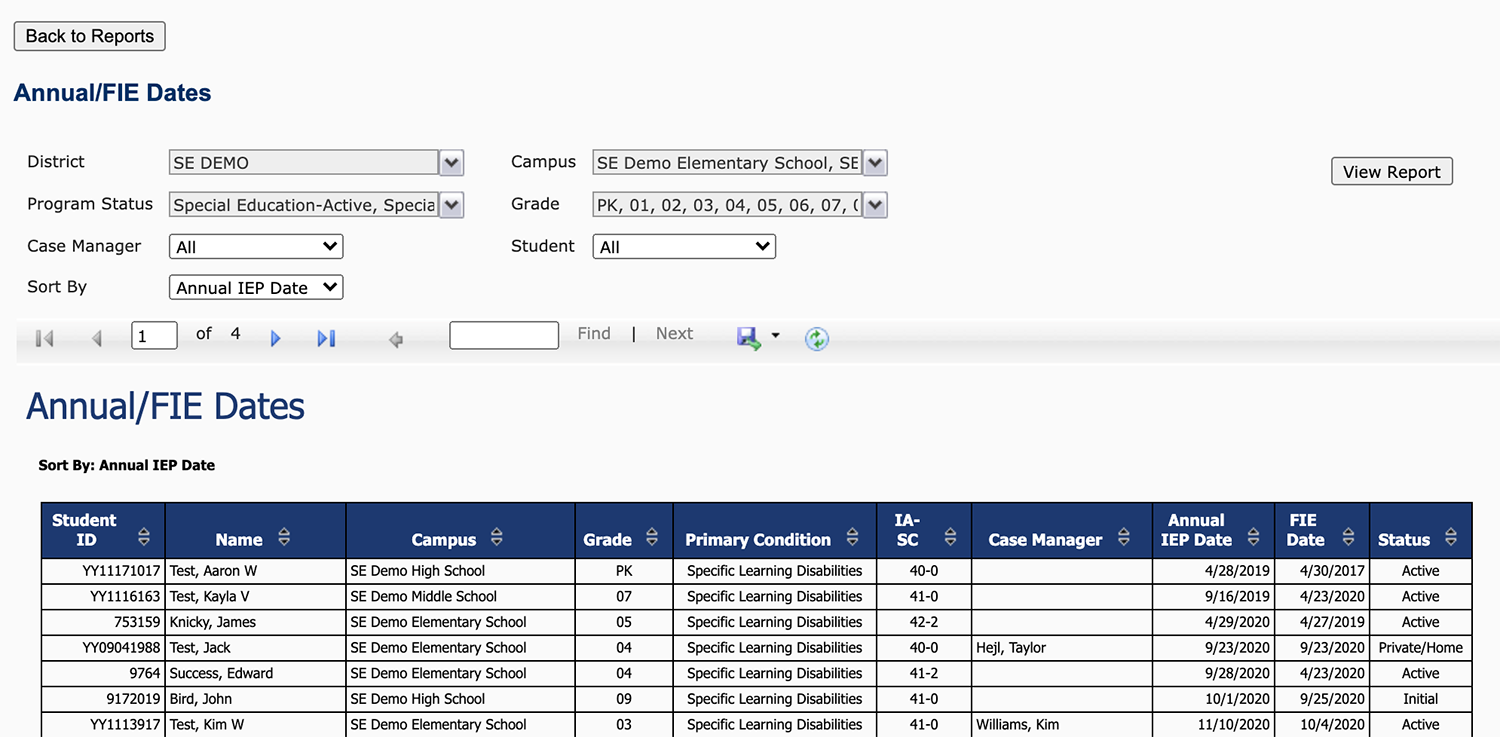This screenshot has width=1500, height=737.
Task: Sort by FIE Date column arrows
Action: (x=1348, y=537)
